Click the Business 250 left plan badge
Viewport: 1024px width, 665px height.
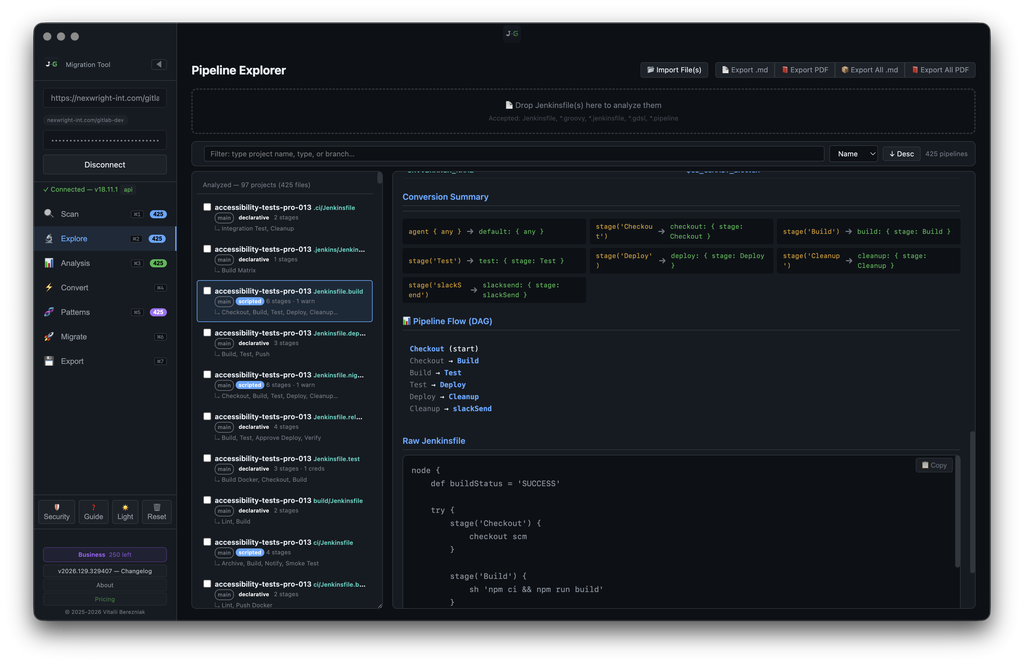coord(104,555)
